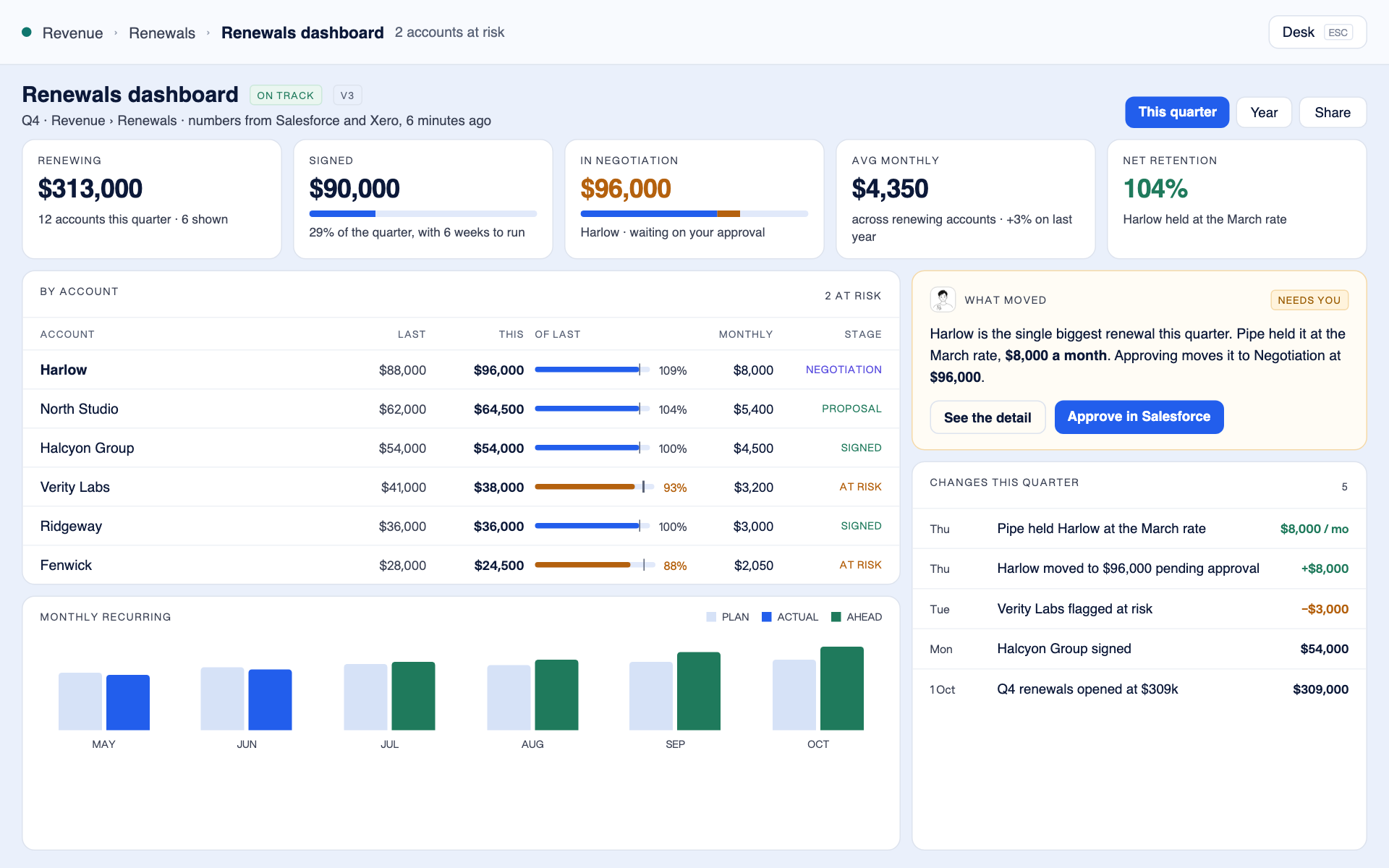Go to the Renewals breadcrumb
This screenshot has height=868, width=1389.
pyautogui.click(x=162, y=33)
